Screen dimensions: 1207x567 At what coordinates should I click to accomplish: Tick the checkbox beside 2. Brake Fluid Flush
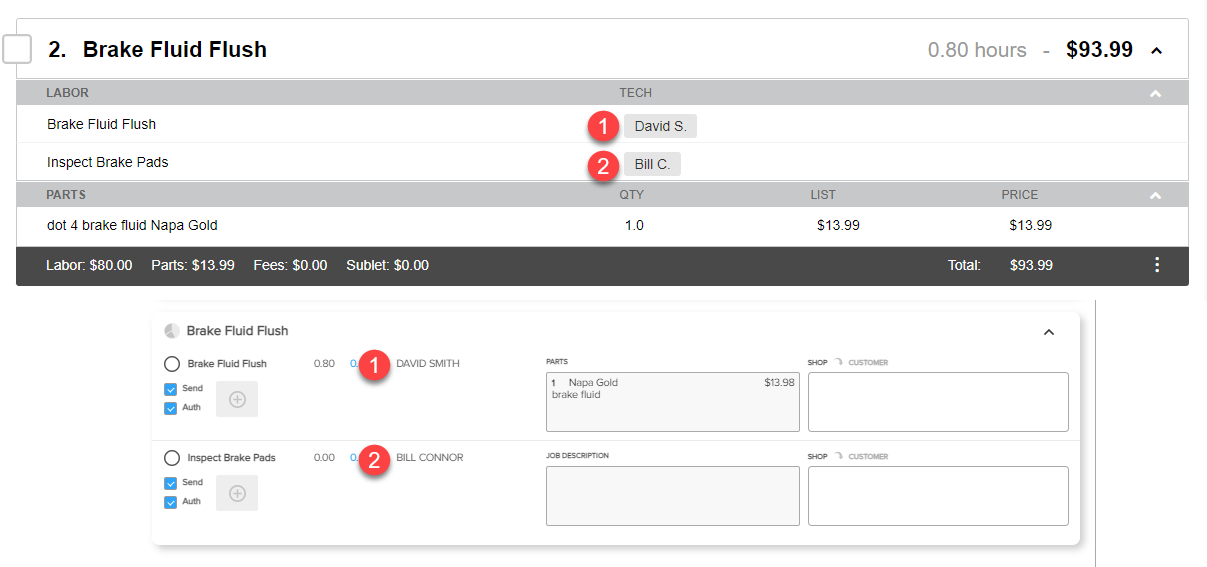[17, 48]
